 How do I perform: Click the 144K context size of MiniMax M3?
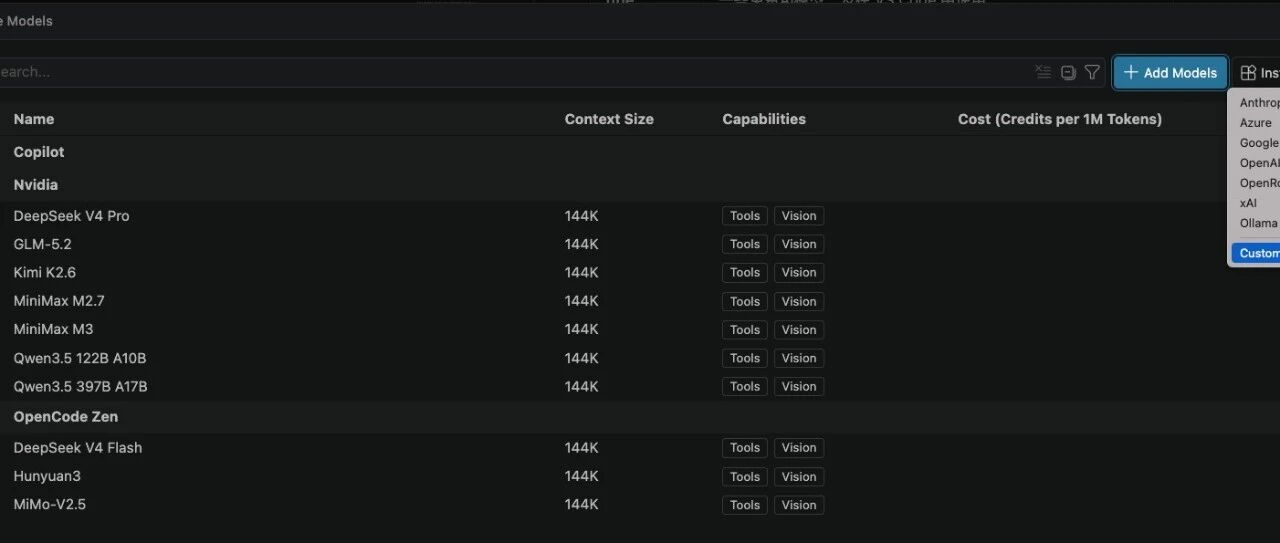(582, 329)
